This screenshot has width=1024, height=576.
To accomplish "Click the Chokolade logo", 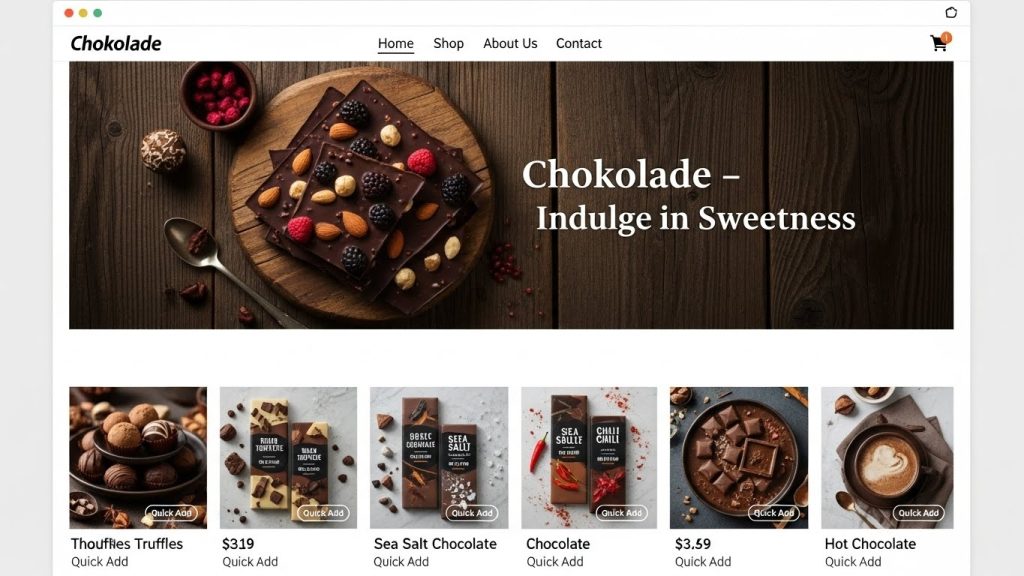I will coord(116,43).
